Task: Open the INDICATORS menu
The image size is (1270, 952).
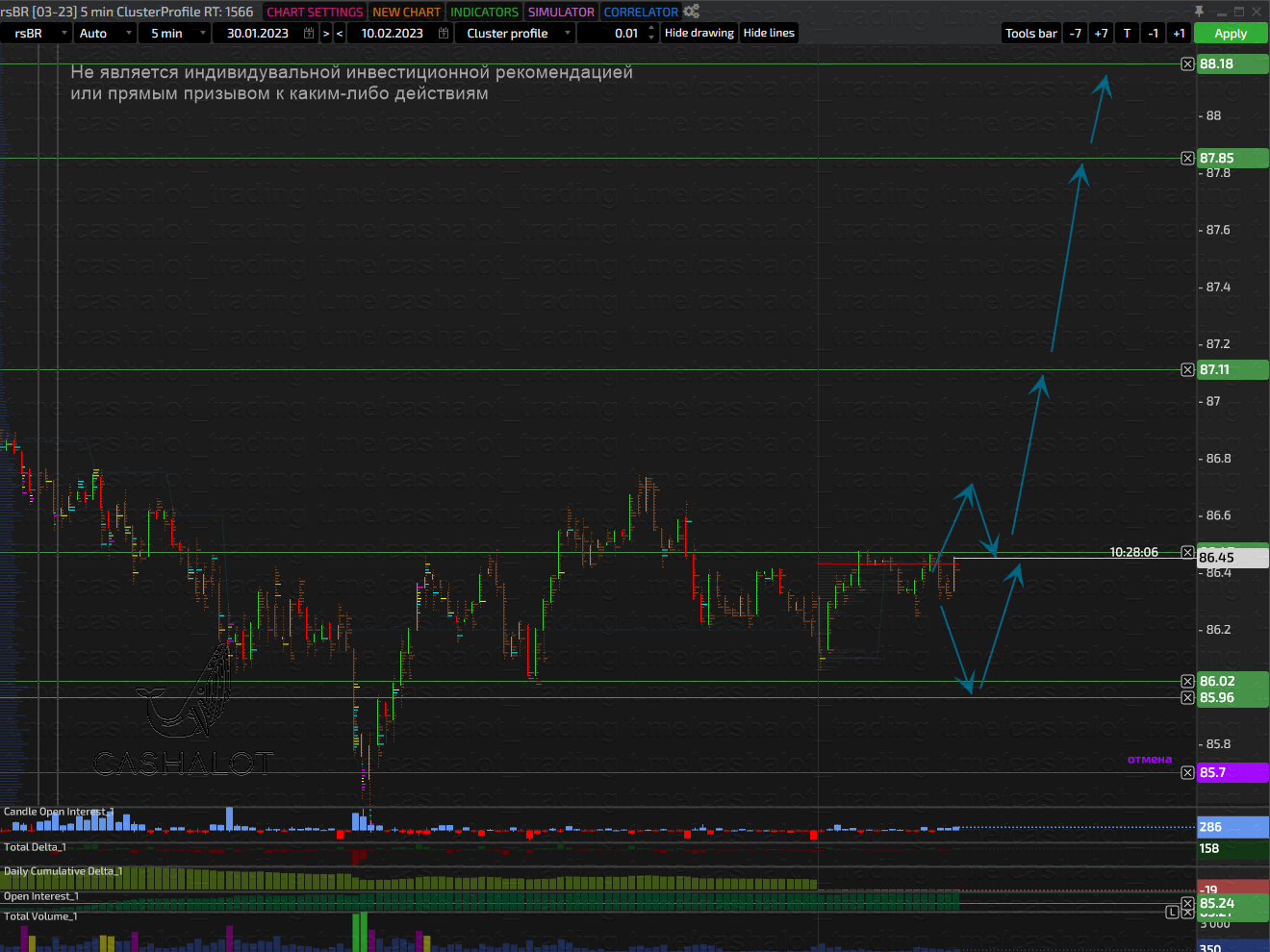Action: tap(484, 12)
